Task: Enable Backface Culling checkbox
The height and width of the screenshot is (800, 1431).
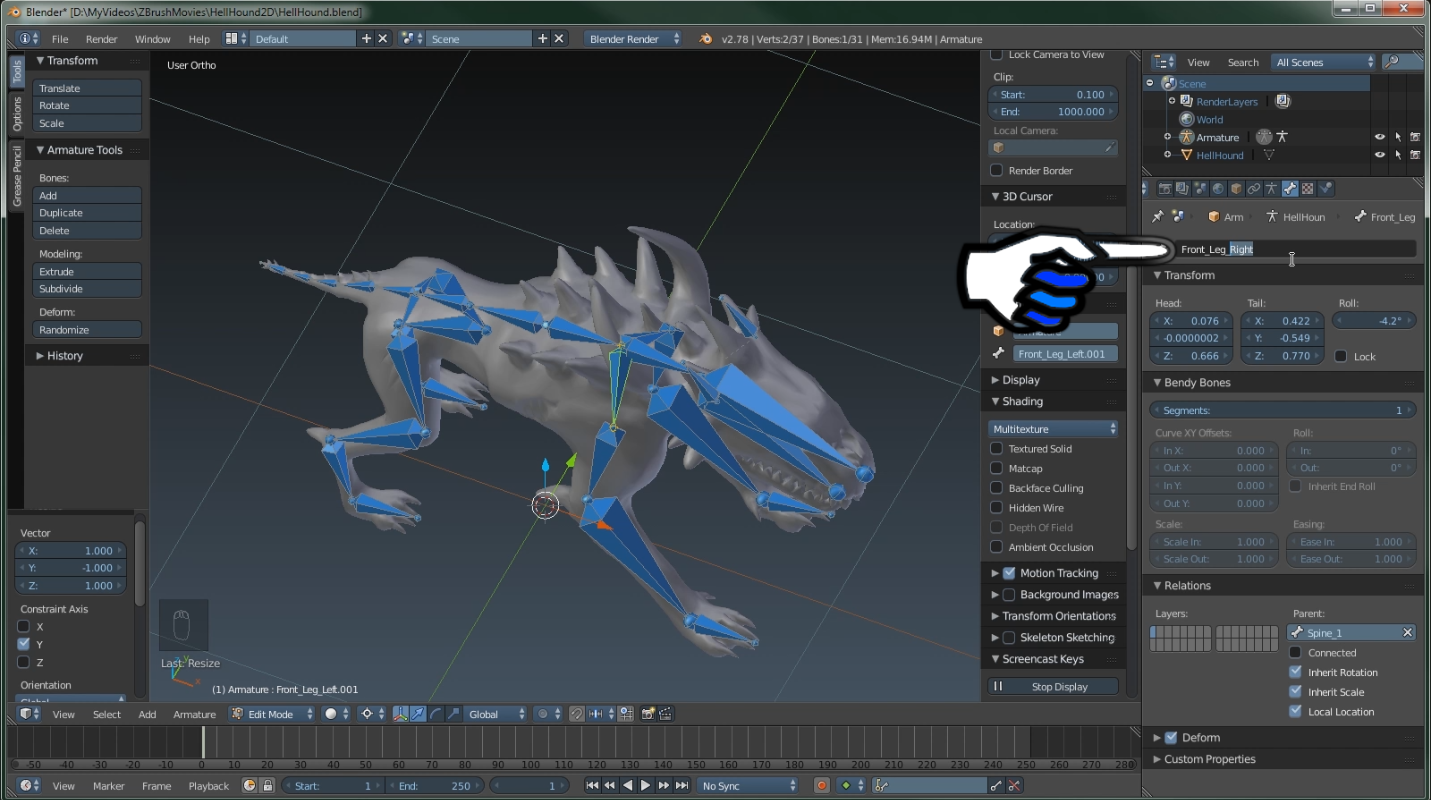Action: point(996,488)
